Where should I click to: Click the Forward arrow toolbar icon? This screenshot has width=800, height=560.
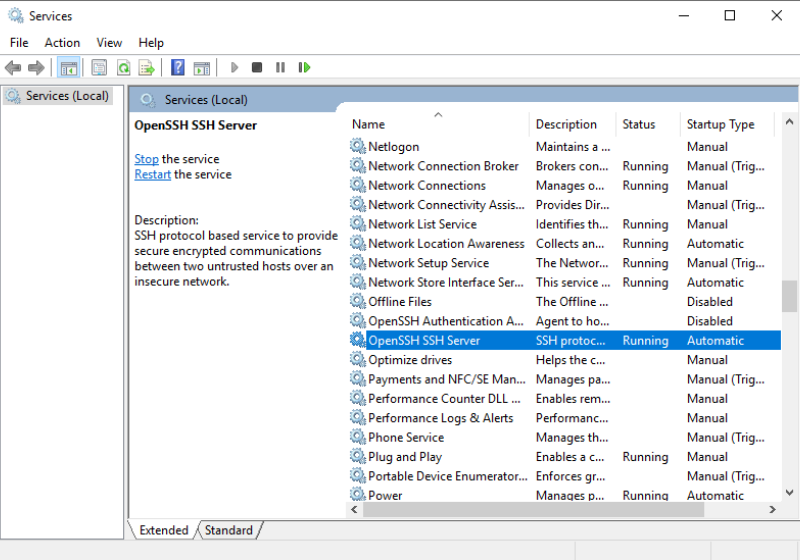coord(36,67)
